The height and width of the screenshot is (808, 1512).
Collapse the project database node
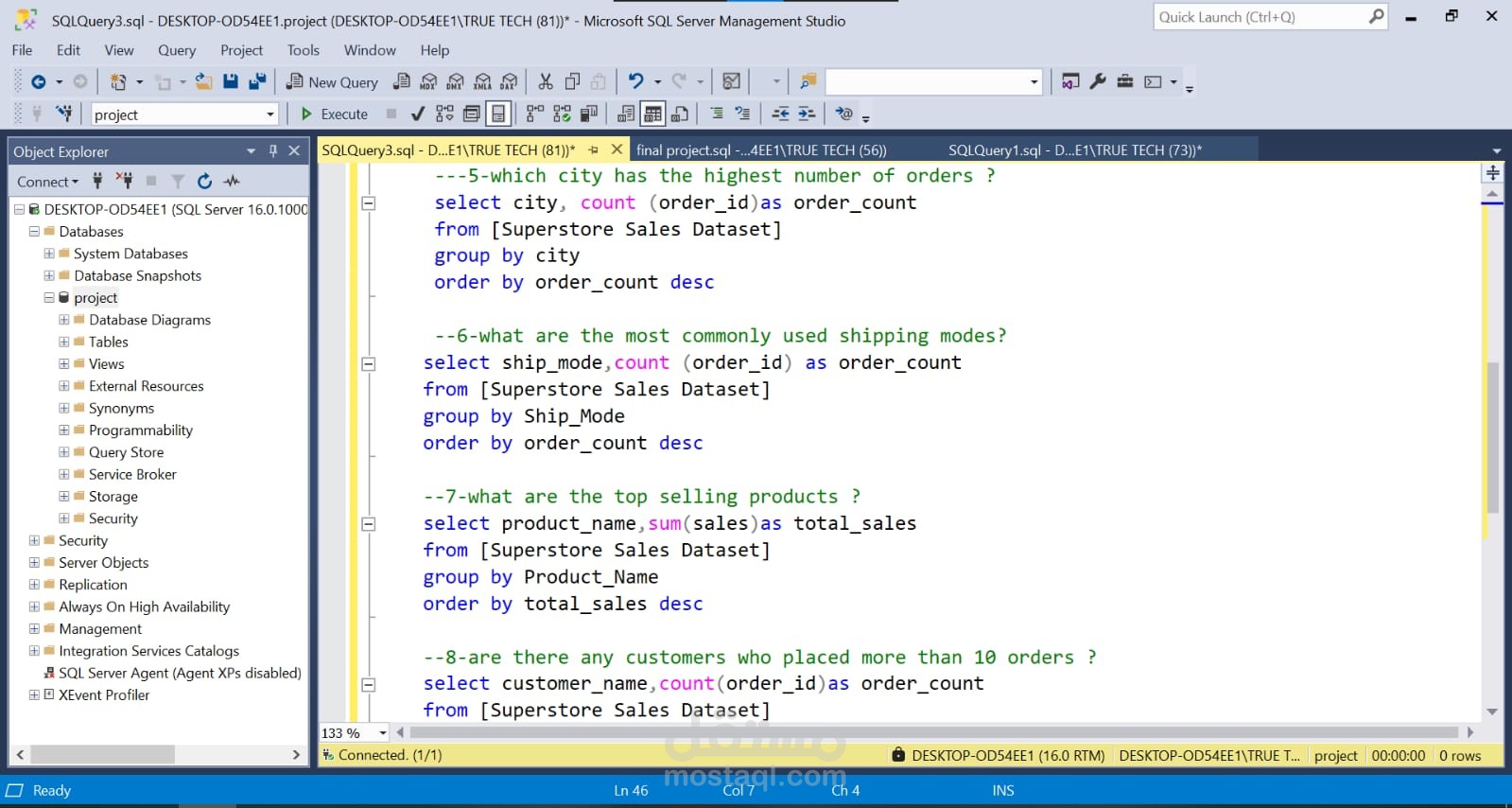point(49,298)
